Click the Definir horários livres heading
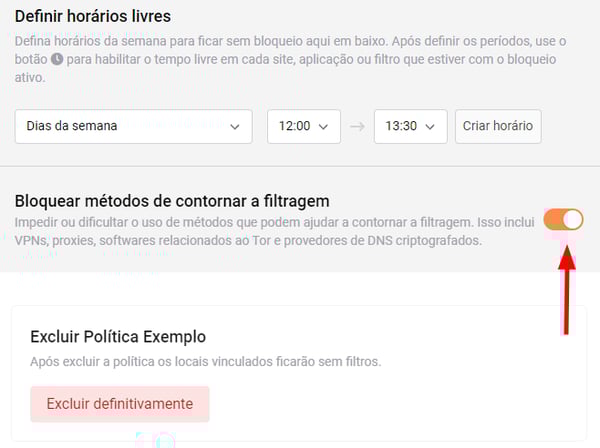Viewport: 600px width, 448px height. point(93,16)
